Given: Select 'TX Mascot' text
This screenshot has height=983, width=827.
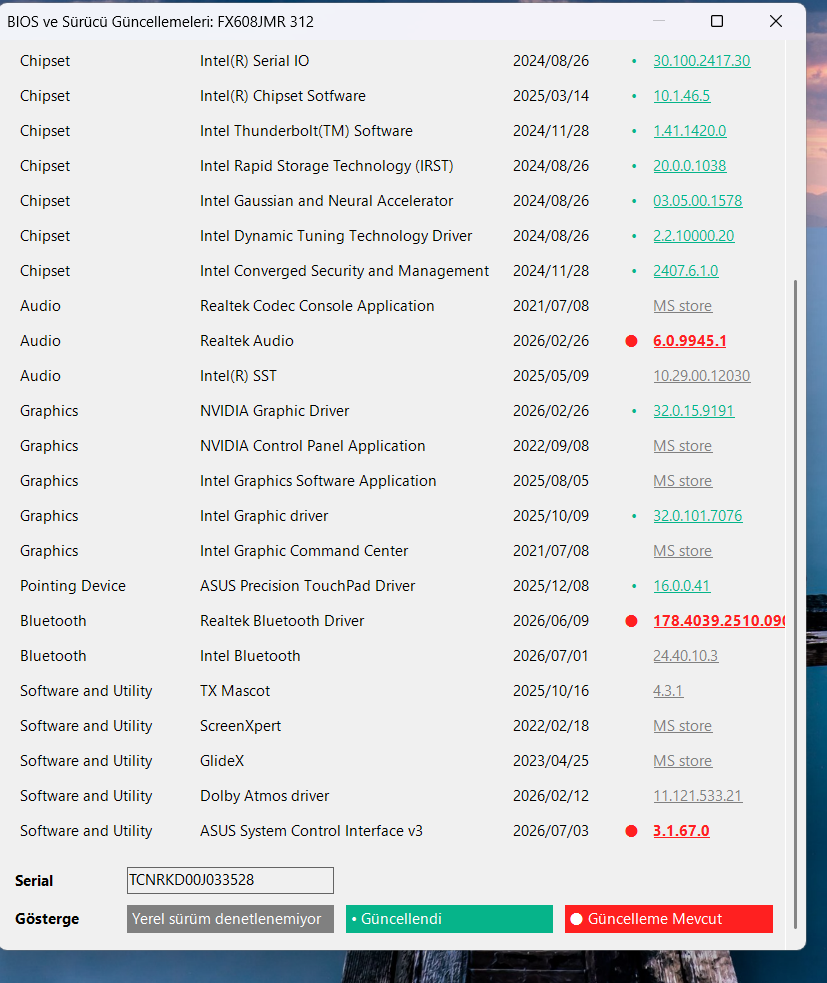Looking at the screenshot, I should pos(235,691).
